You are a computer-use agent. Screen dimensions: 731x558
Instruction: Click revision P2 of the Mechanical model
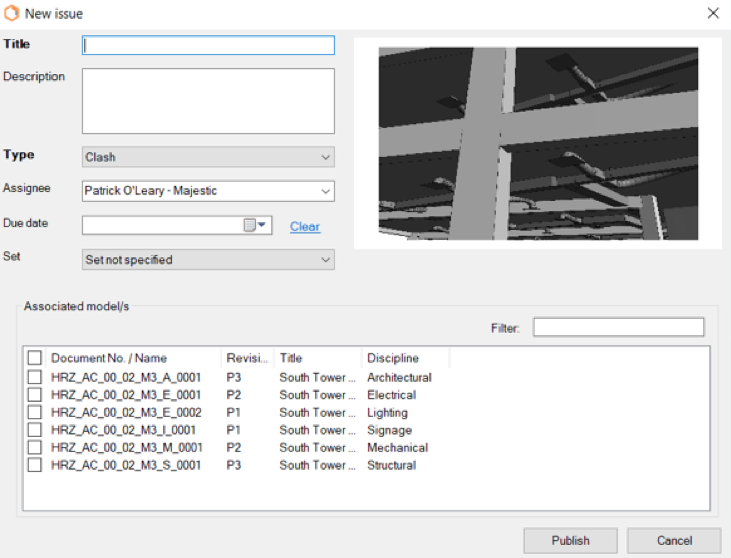click(234, 448)
